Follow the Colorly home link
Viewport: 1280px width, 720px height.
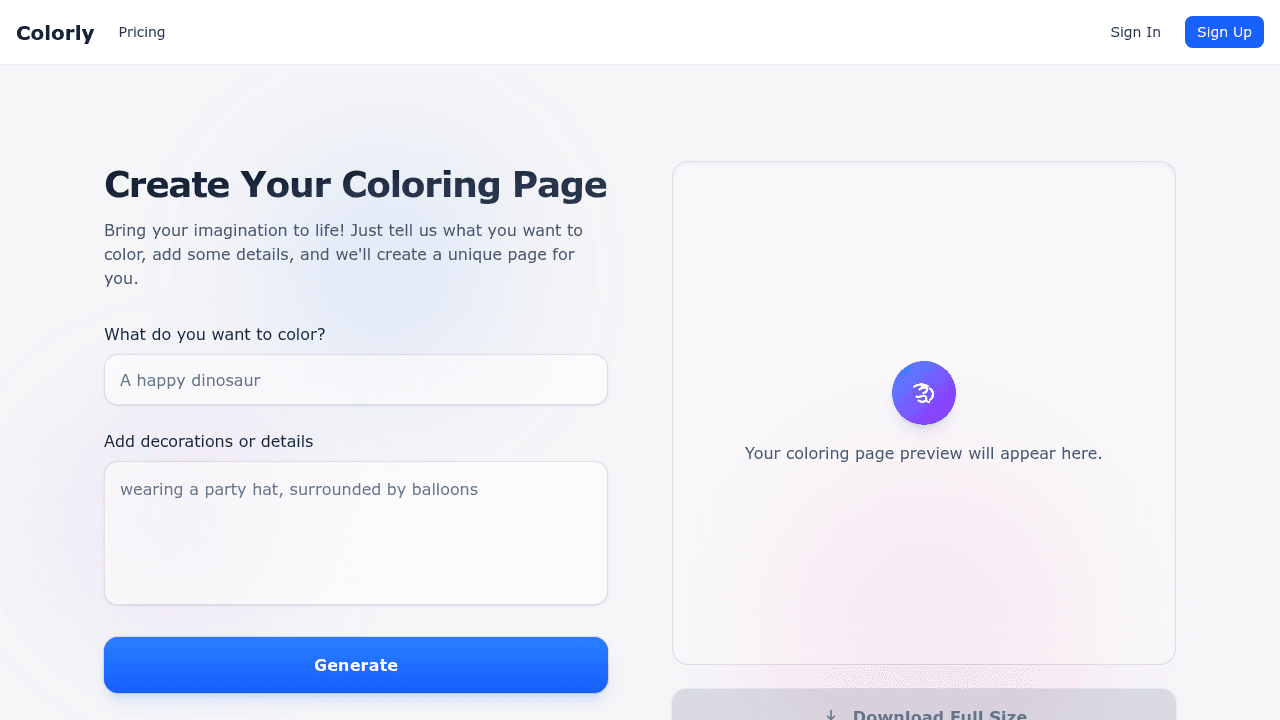point(55,32)
